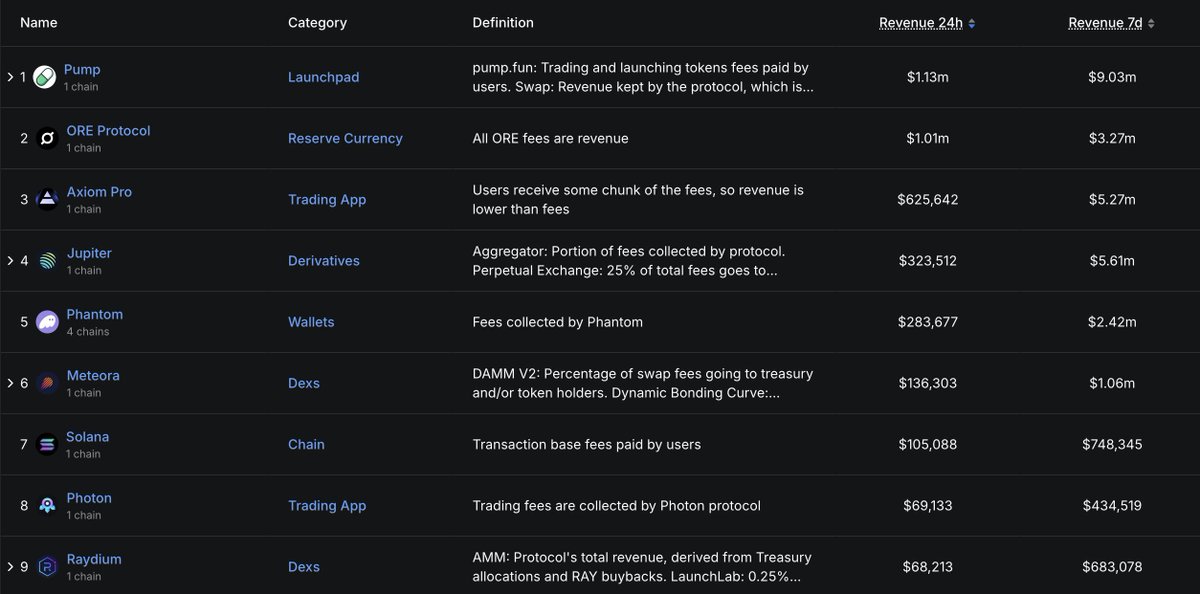Screen dimensions: 1200x594
Task: Open the Phantom protocol link
Action: click(x=95, y=314)
